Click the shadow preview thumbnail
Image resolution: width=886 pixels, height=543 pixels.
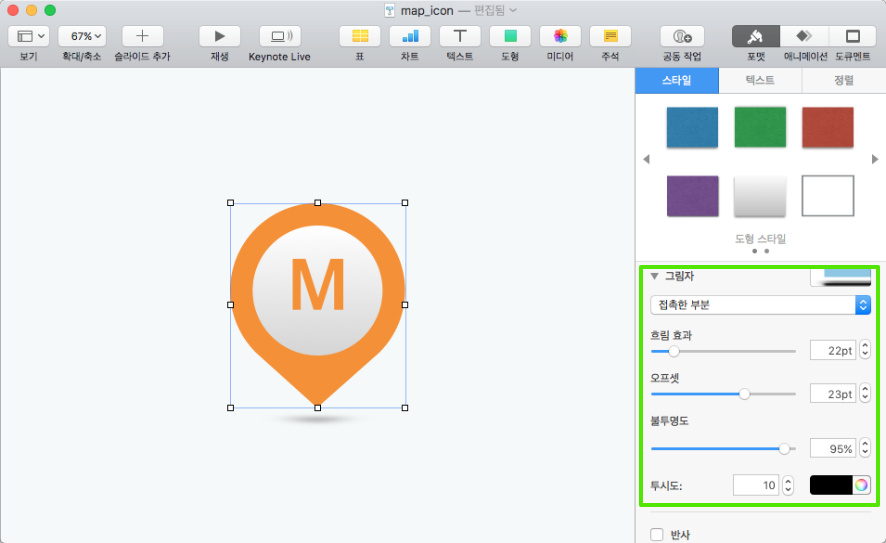[841, 277]
